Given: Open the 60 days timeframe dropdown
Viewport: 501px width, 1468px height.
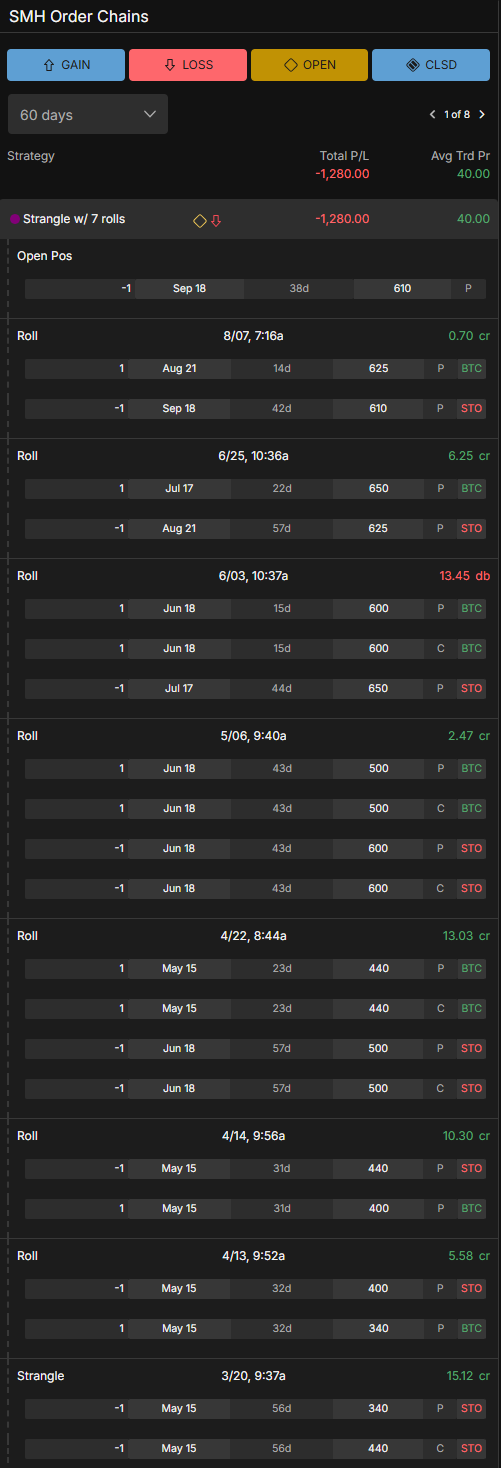Looking at the screenshot, I should click(88, 115).
